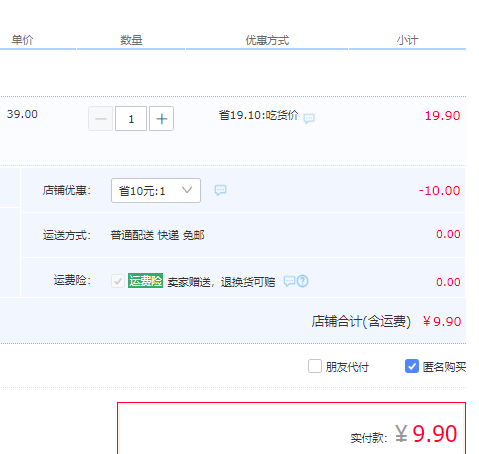The image size is (479, 454).
Task: Click the comment icon after 退换货可赔
Action: coord(289,281)
